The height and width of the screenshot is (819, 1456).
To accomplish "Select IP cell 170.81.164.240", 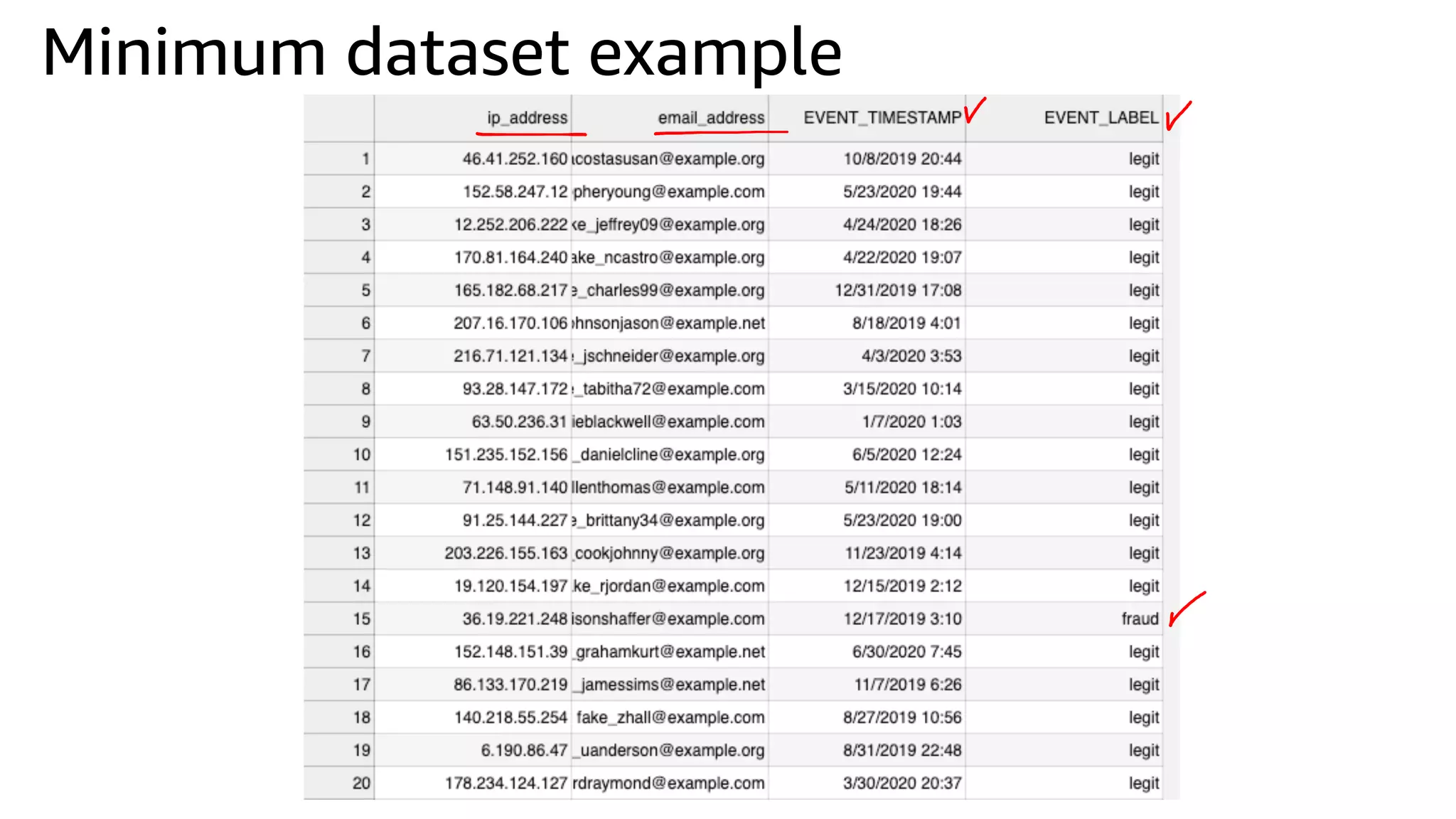I will pyautogui.click(x=473, y=257).
